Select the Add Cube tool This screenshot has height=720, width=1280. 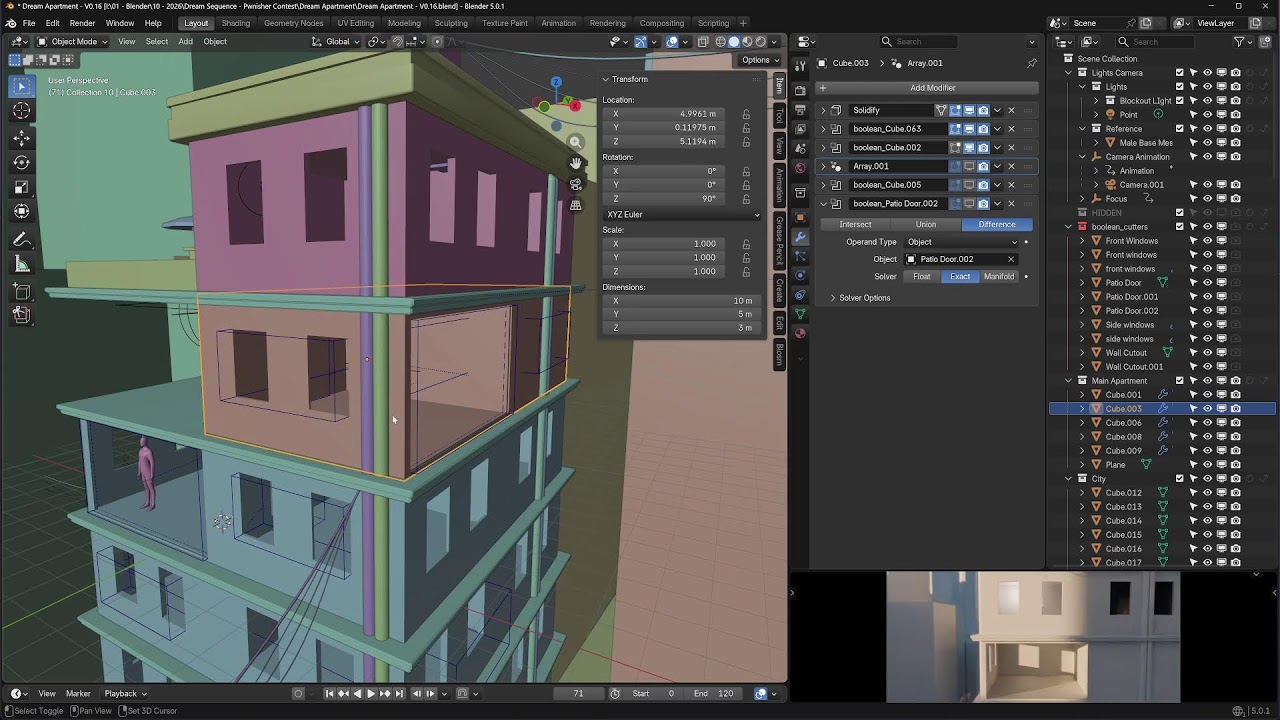pos(21,291)
